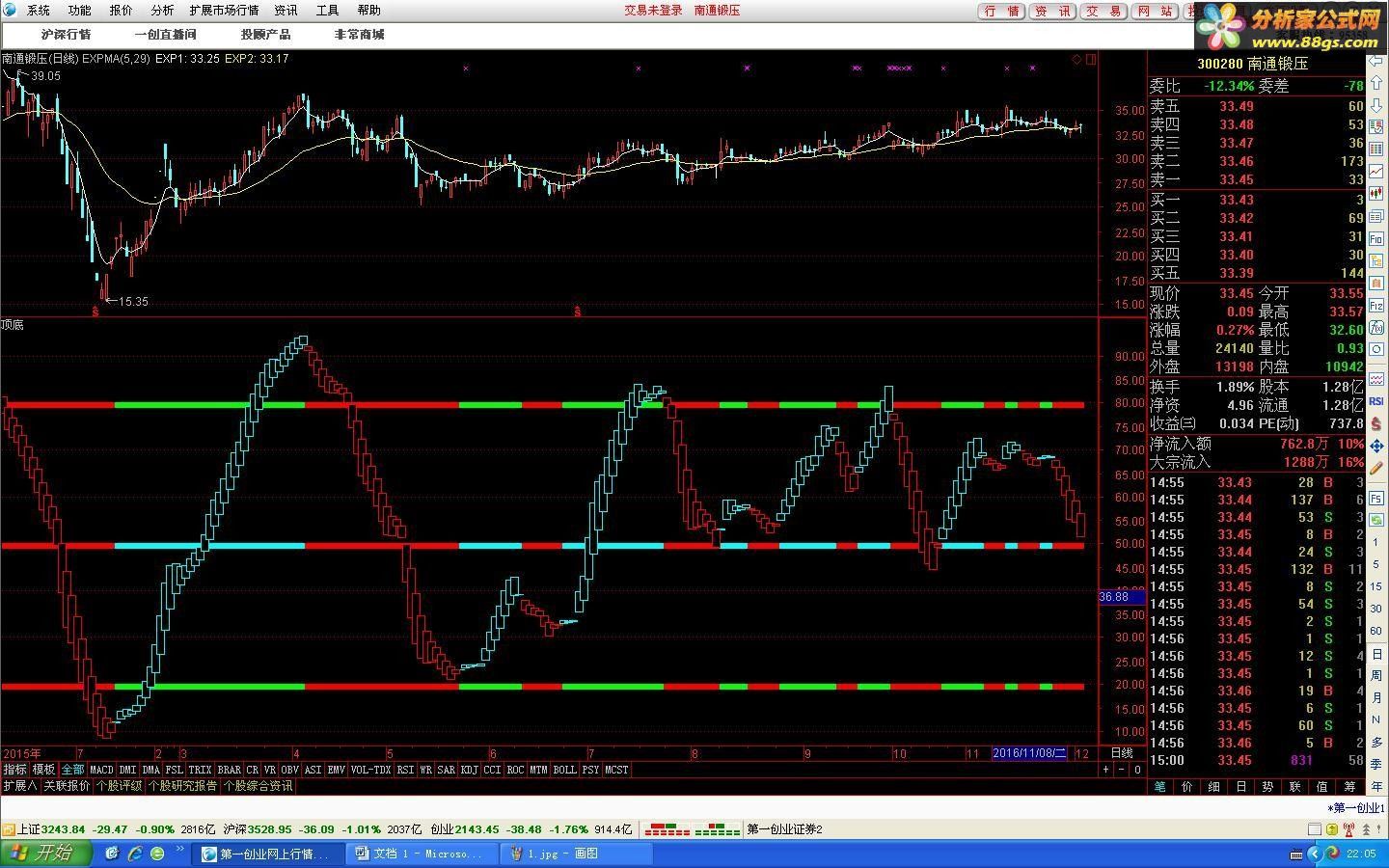The width and height of the screenshot is (1389, 868).
Task: Click the 行情 button at top right
Action: click(1002, 12)
